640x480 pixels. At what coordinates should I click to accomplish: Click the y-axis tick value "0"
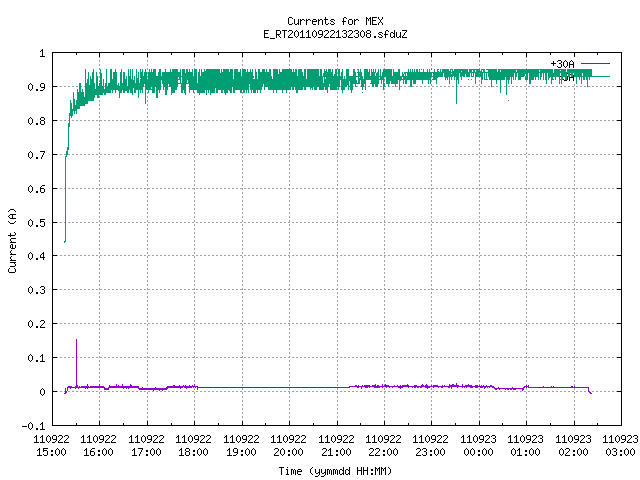click(42, 392)
